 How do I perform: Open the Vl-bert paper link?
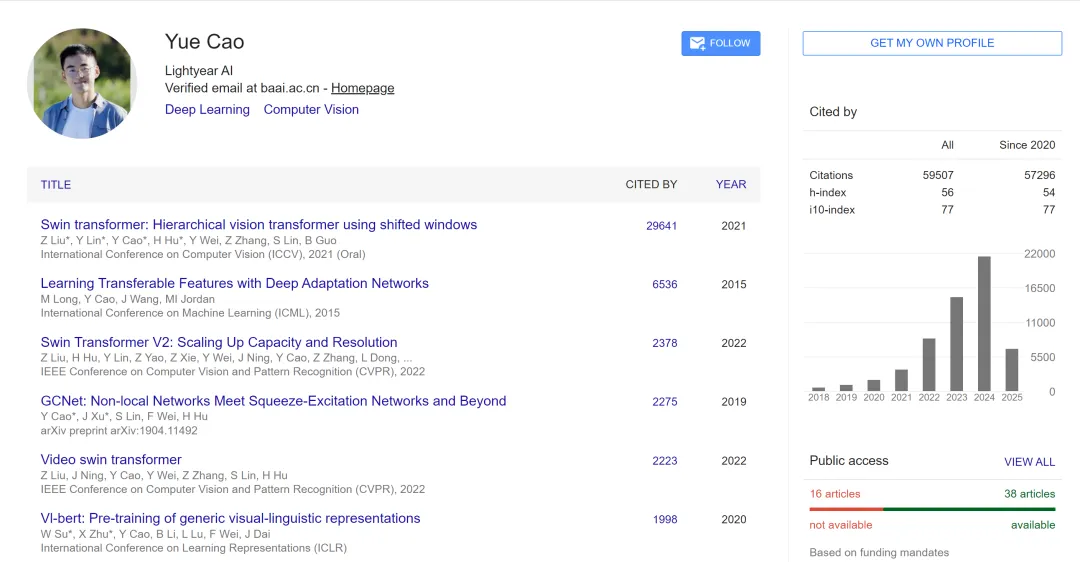click(x=230, y=518)
